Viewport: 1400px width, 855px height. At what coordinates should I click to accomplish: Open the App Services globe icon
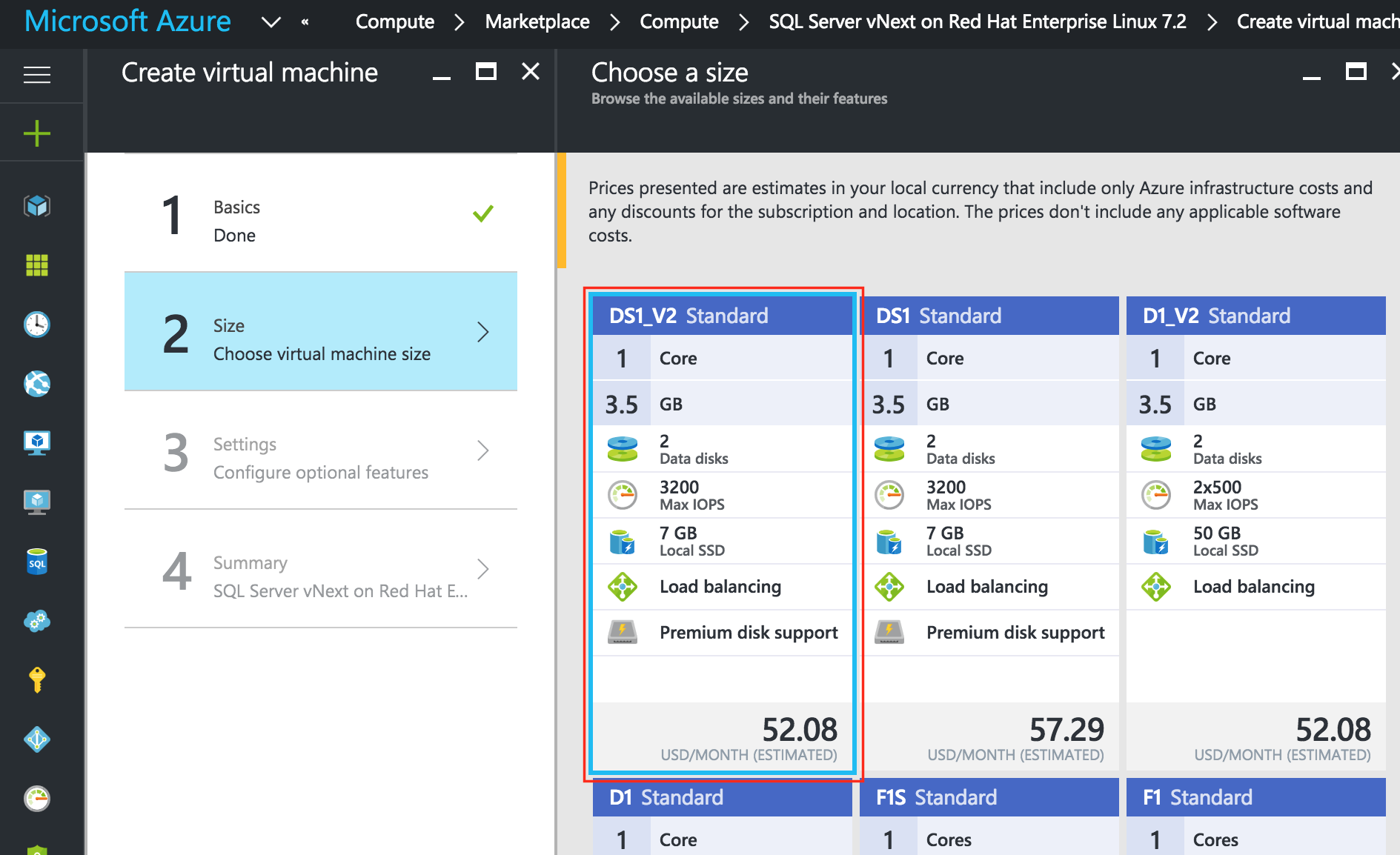click(37, 383)
